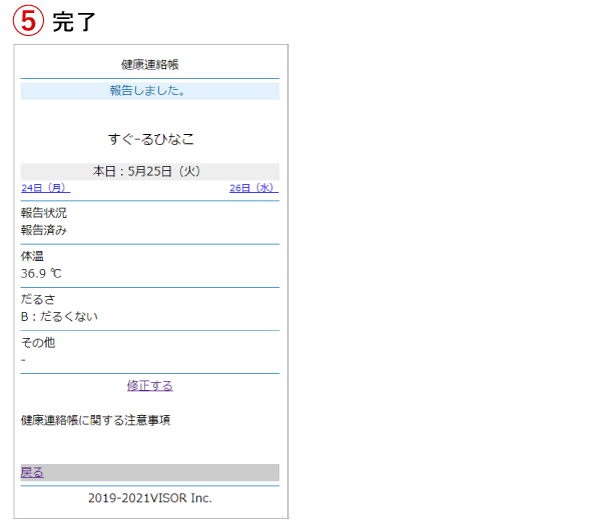
Task: Select the name すぐーるひなこ
Action: [x=151, y=139]
